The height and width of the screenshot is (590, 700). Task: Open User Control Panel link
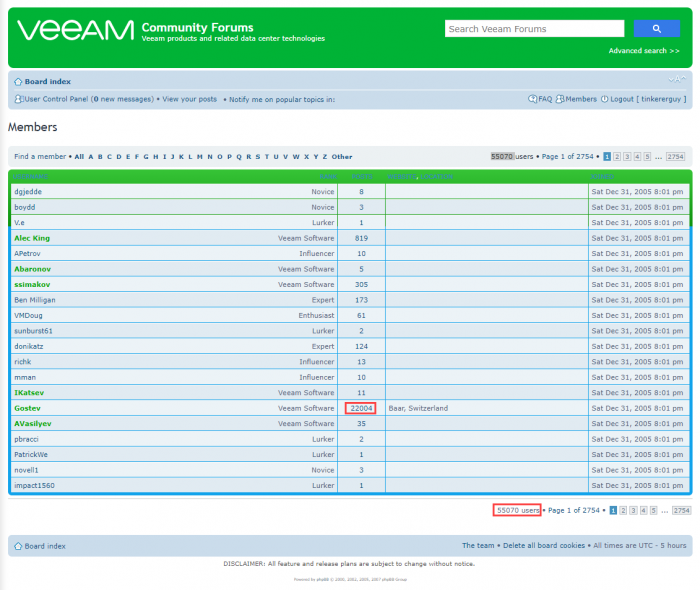click(56, 99)
